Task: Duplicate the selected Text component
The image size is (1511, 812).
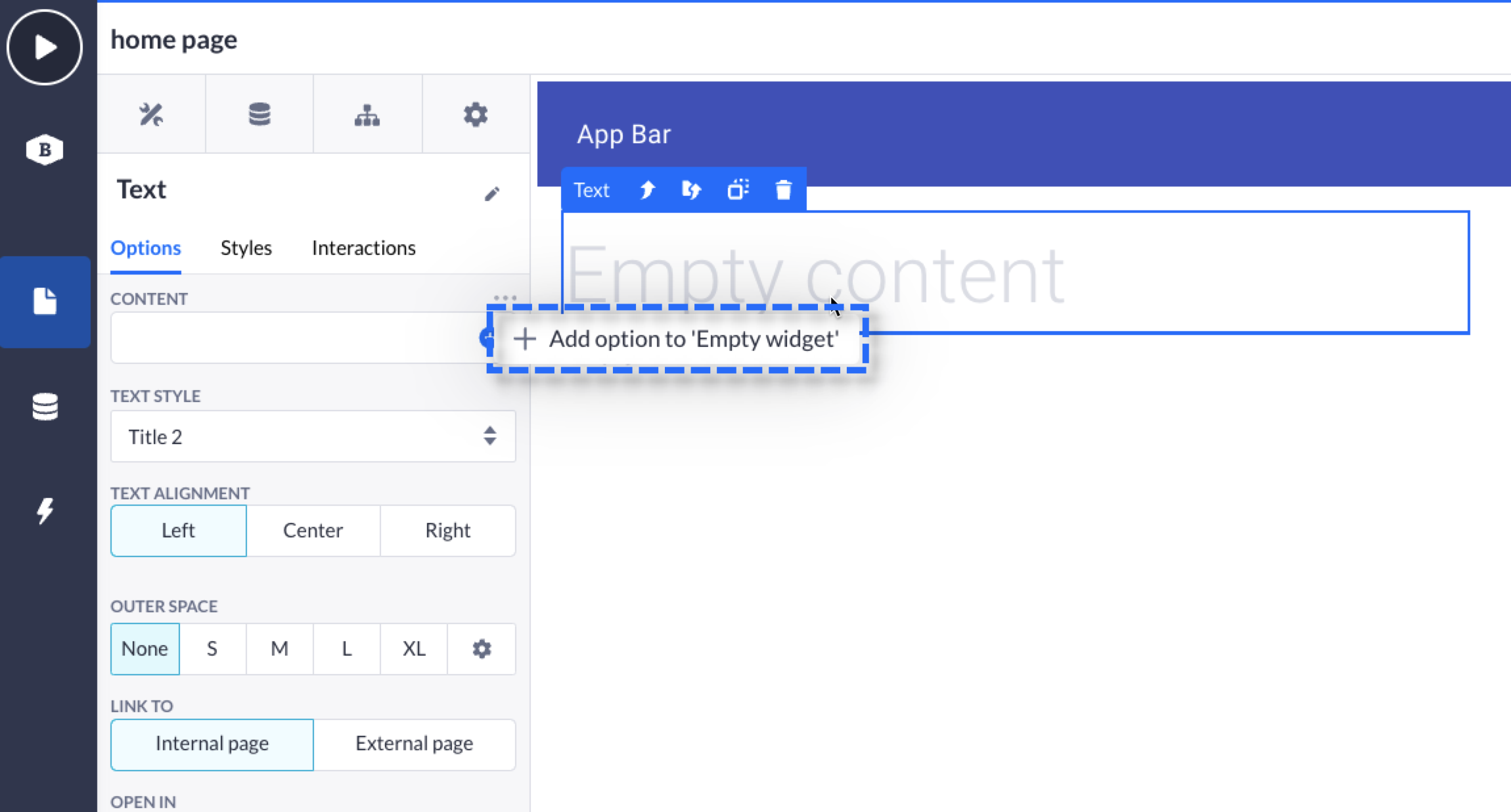Action: (738, 191)
